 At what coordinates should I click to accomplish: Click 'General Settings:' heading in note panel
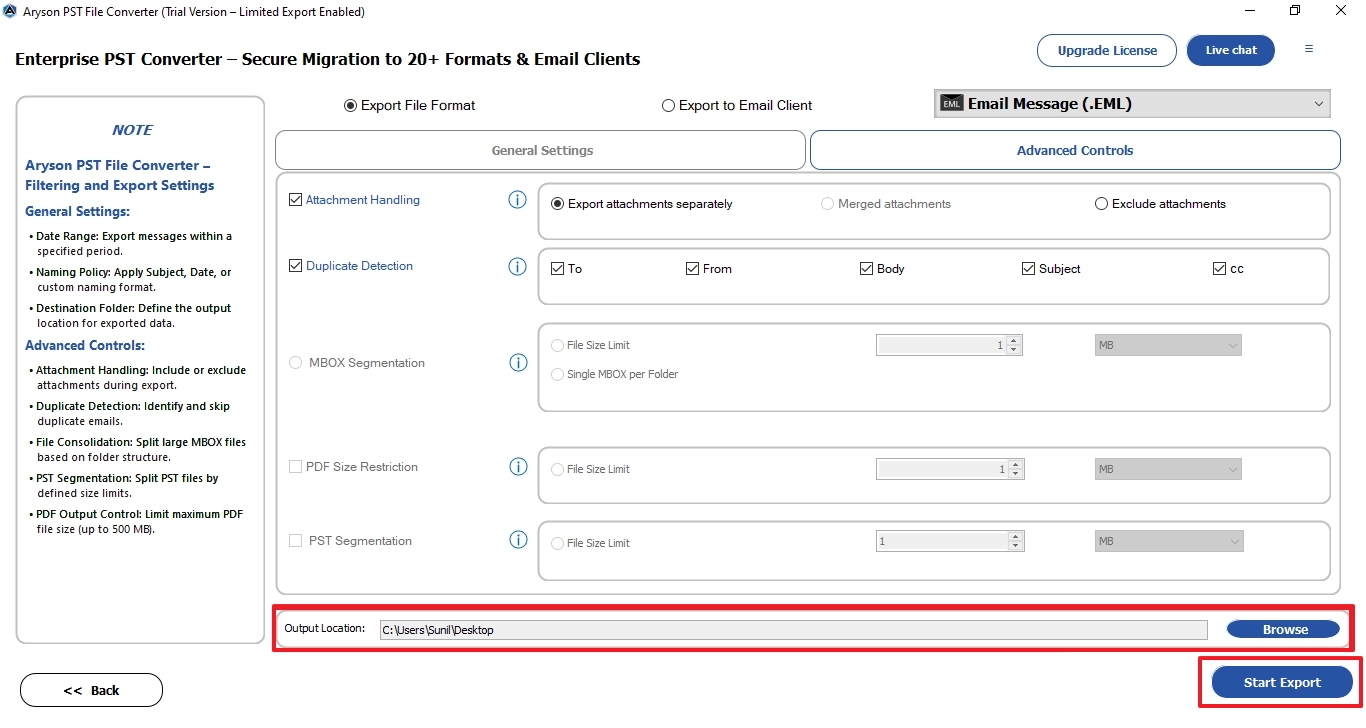click(77, 211)
